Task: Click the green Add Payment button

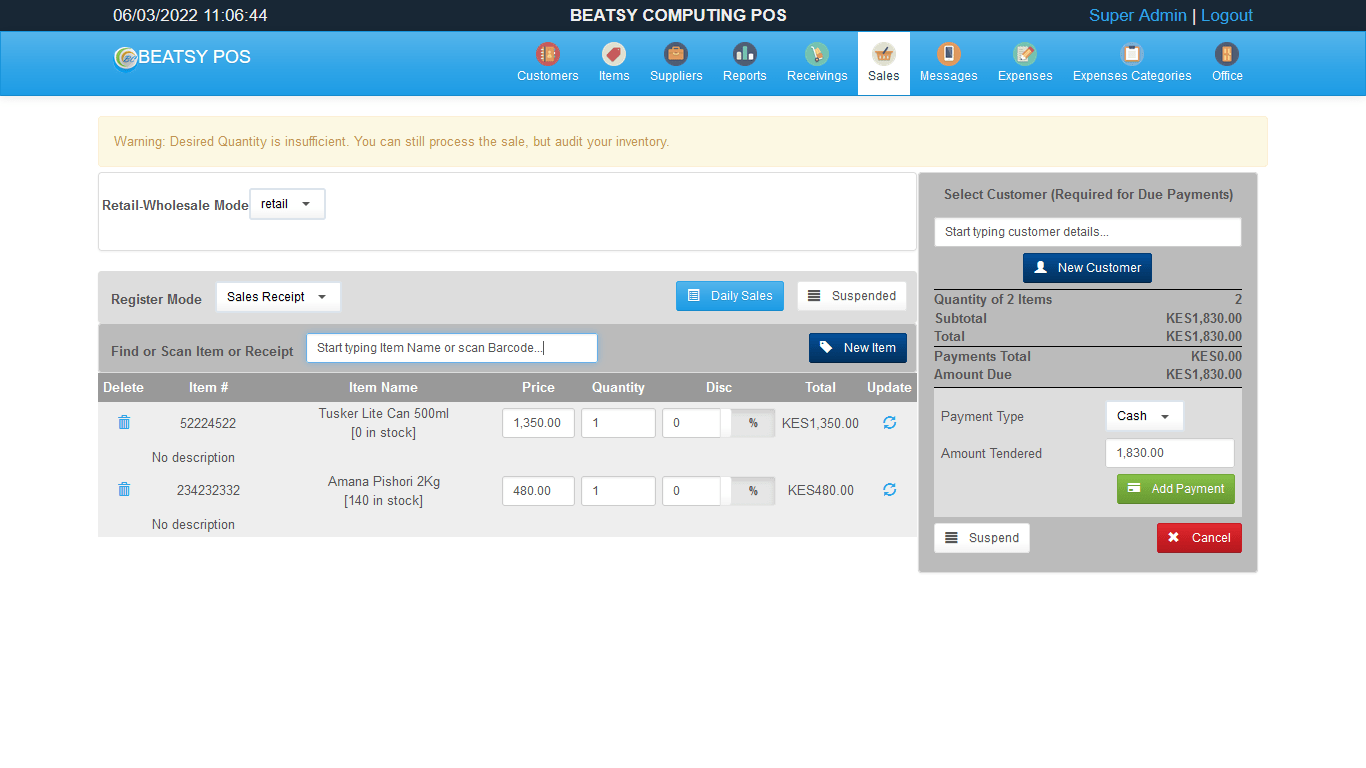Action: [x=1175, y=489]
